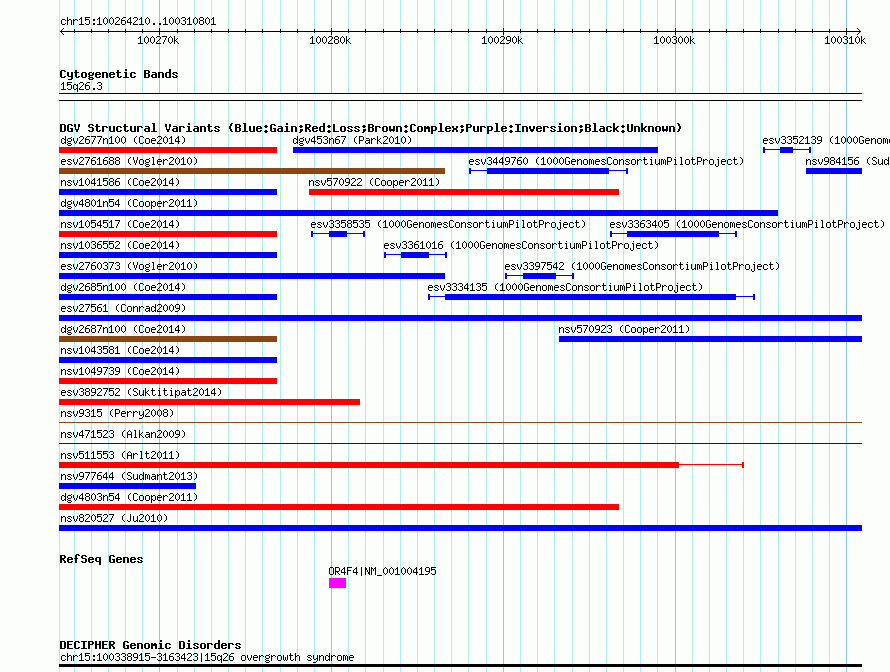Click the nsv570923 blue gain bar

(x=711, y=339)
